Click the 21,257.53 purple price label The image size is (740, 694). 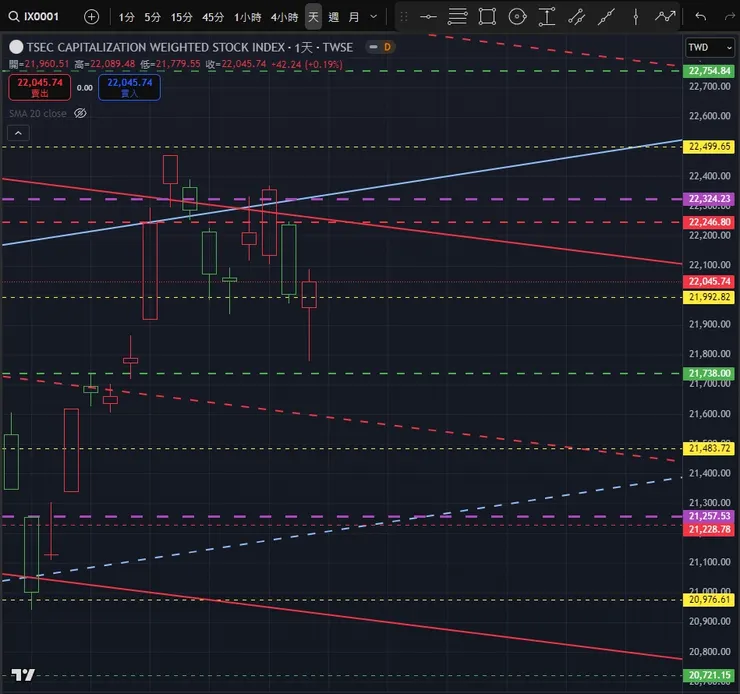click(x=709, y=516)
